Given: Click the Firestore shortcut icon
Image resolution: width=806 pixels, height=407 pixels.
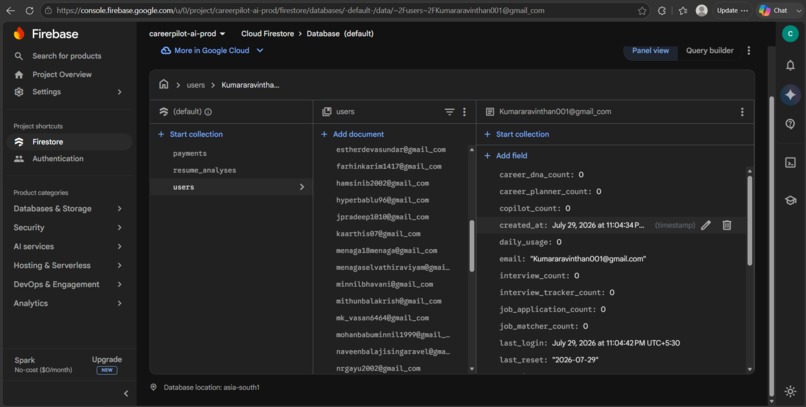Looking at the screenshot, I should pos(19,142).
